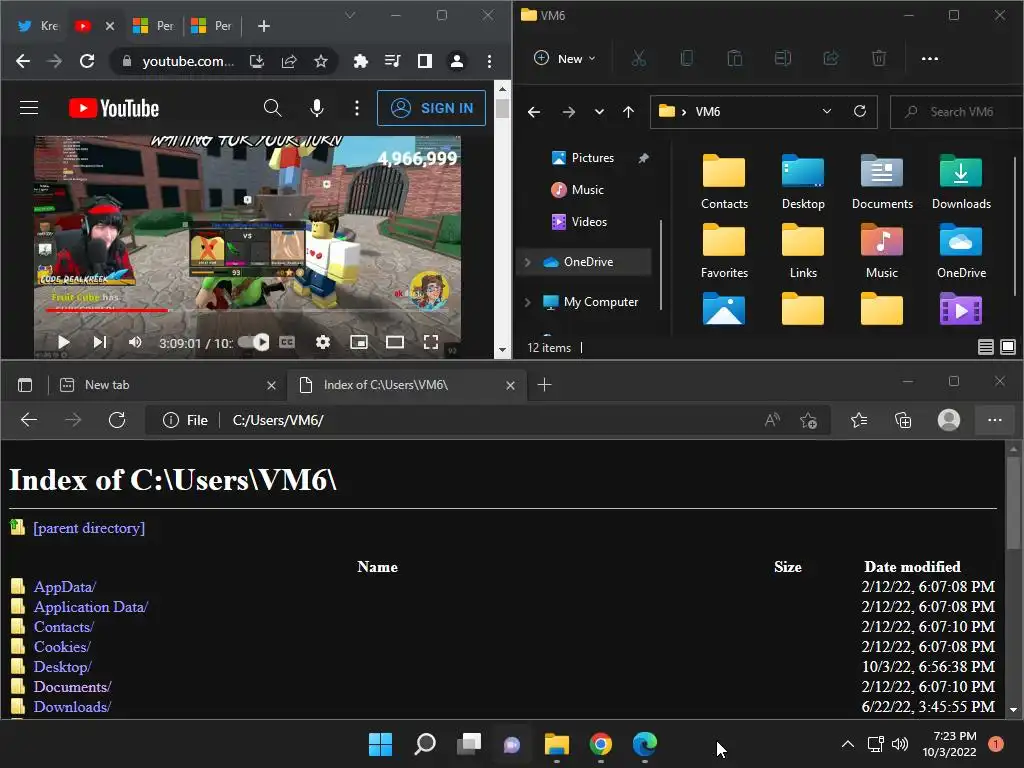Skip to next video in YouTube player
Image resolution: width=1024 pixels, height=768 pixels.
[100, 342]
